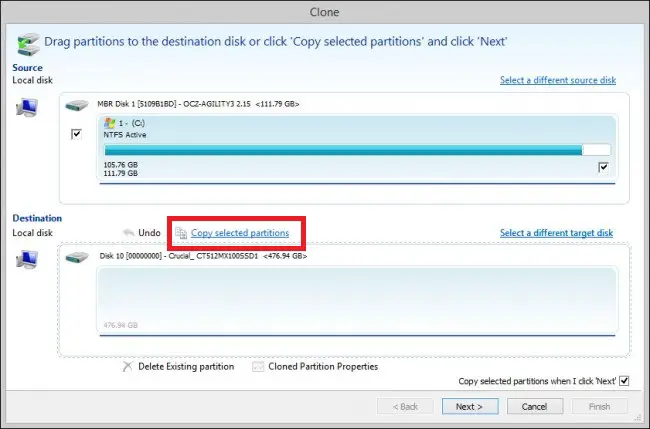
Task: Disable copy selected partitions on Next checkbox
Action: pos(624,381)
